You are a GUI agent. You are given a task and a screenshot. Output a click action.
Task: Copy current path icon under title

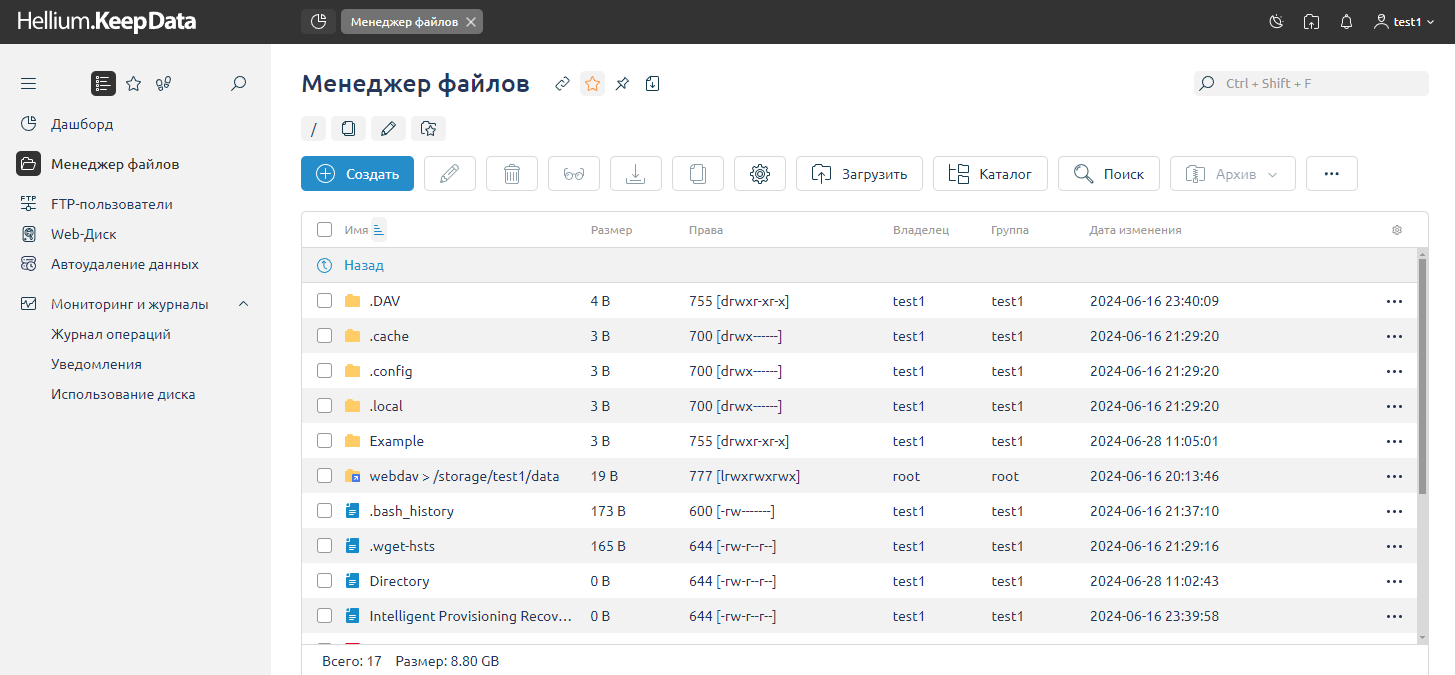click(348, 128)
